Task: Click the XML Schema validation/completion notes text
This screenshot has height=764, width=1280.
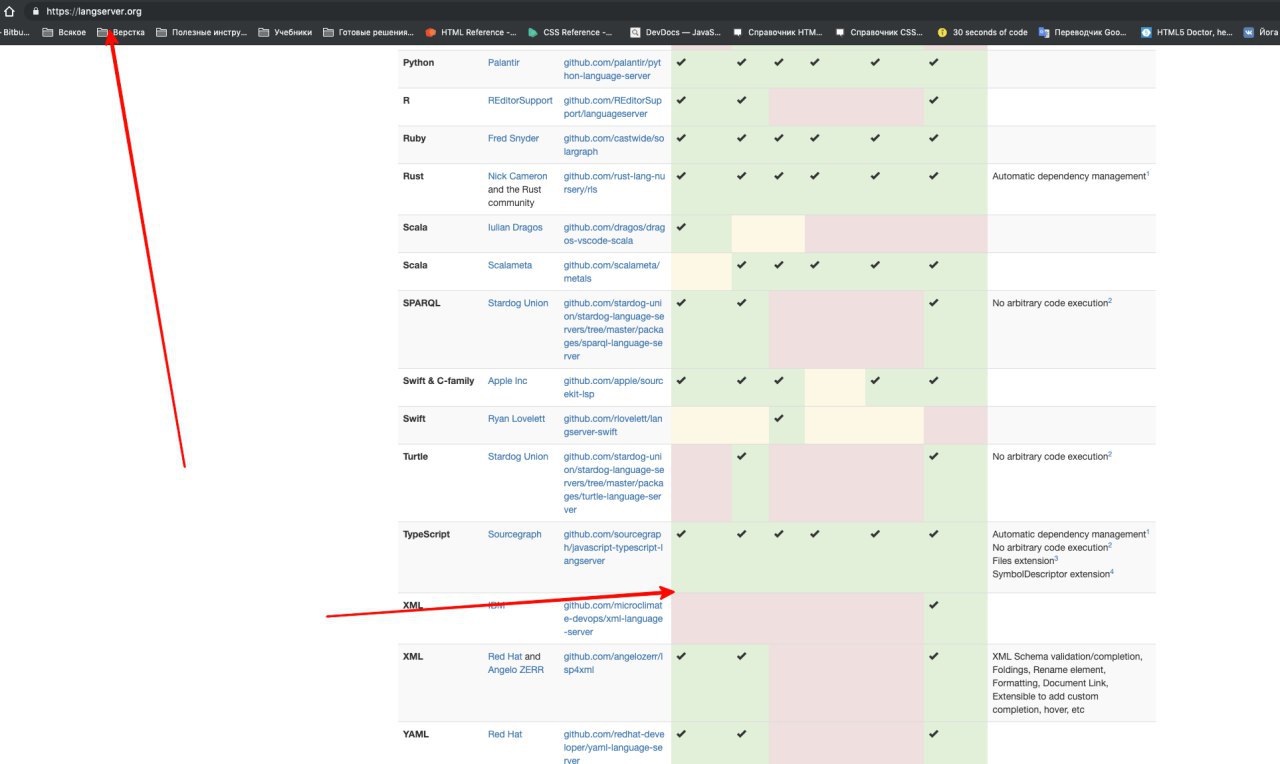Action: tap(1067, 683)
